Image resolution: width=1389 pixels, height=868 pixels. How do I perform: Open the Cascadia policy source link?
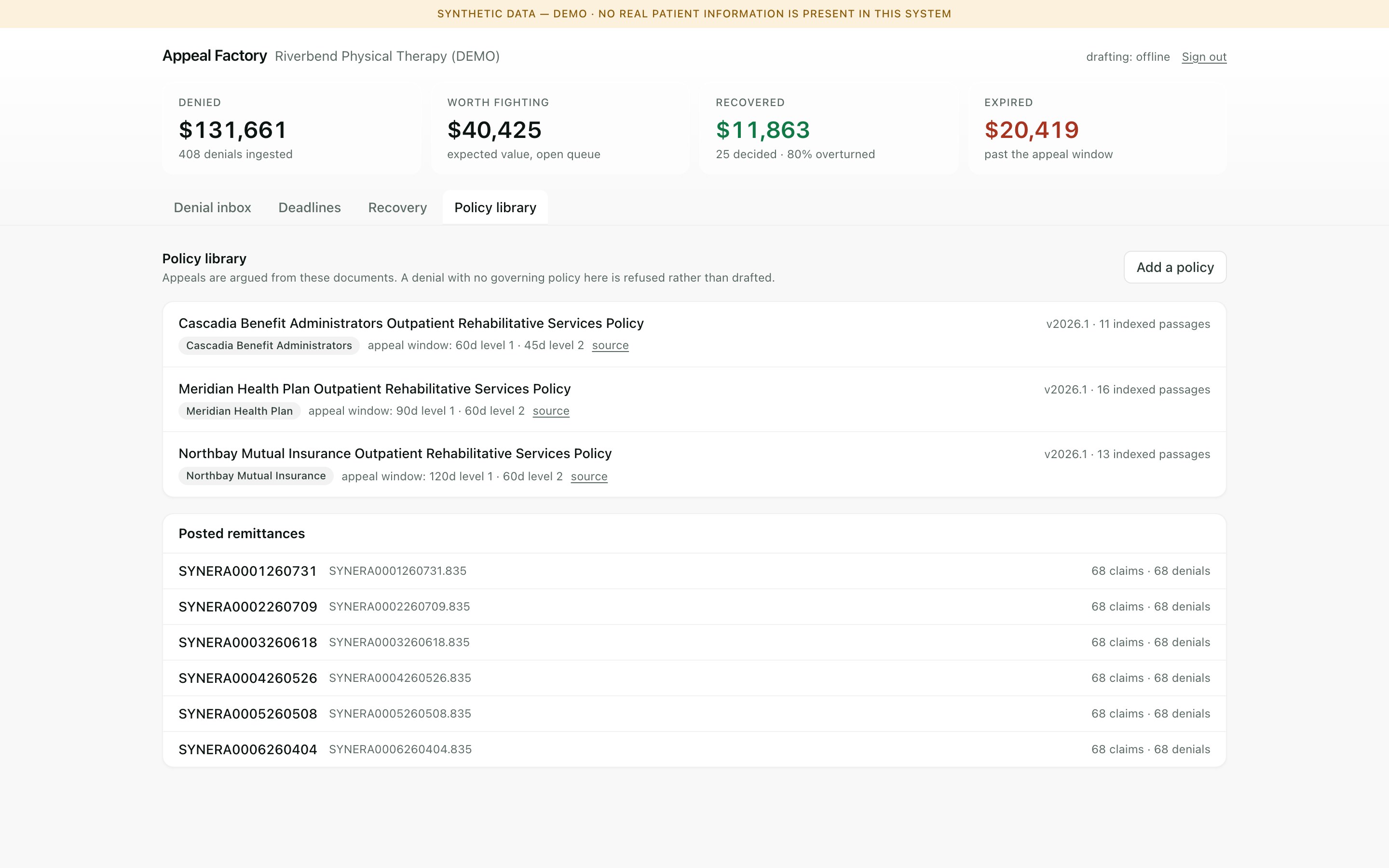(x=610, y=345)
